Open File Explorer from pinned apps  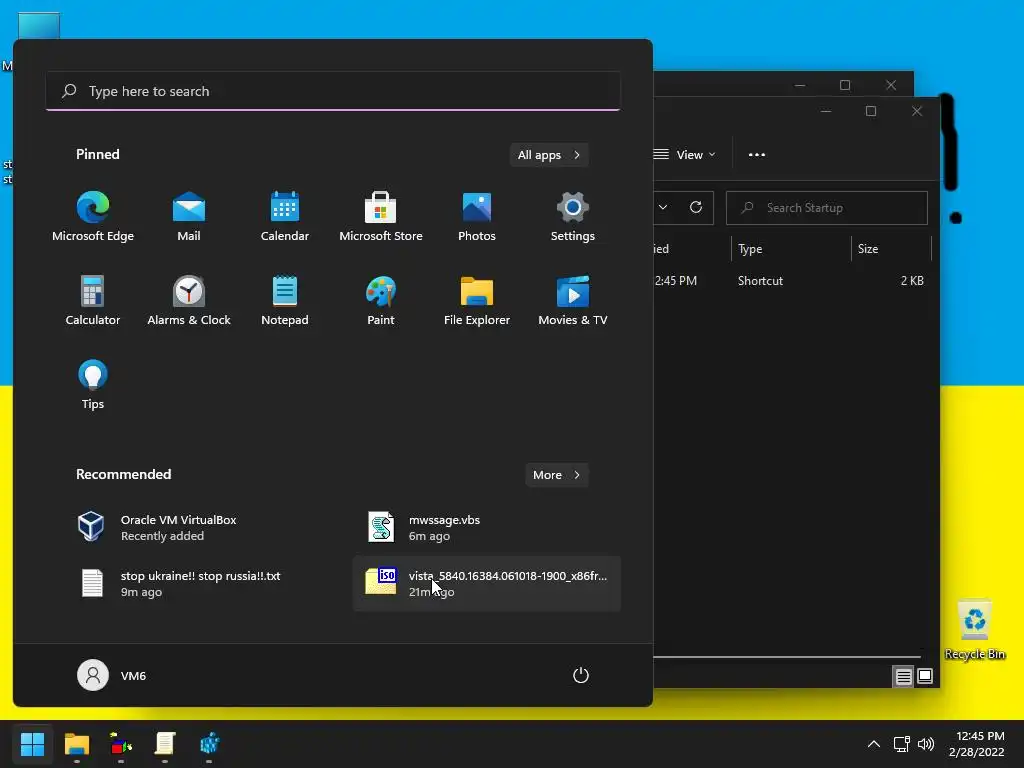(x=477, y=300)
